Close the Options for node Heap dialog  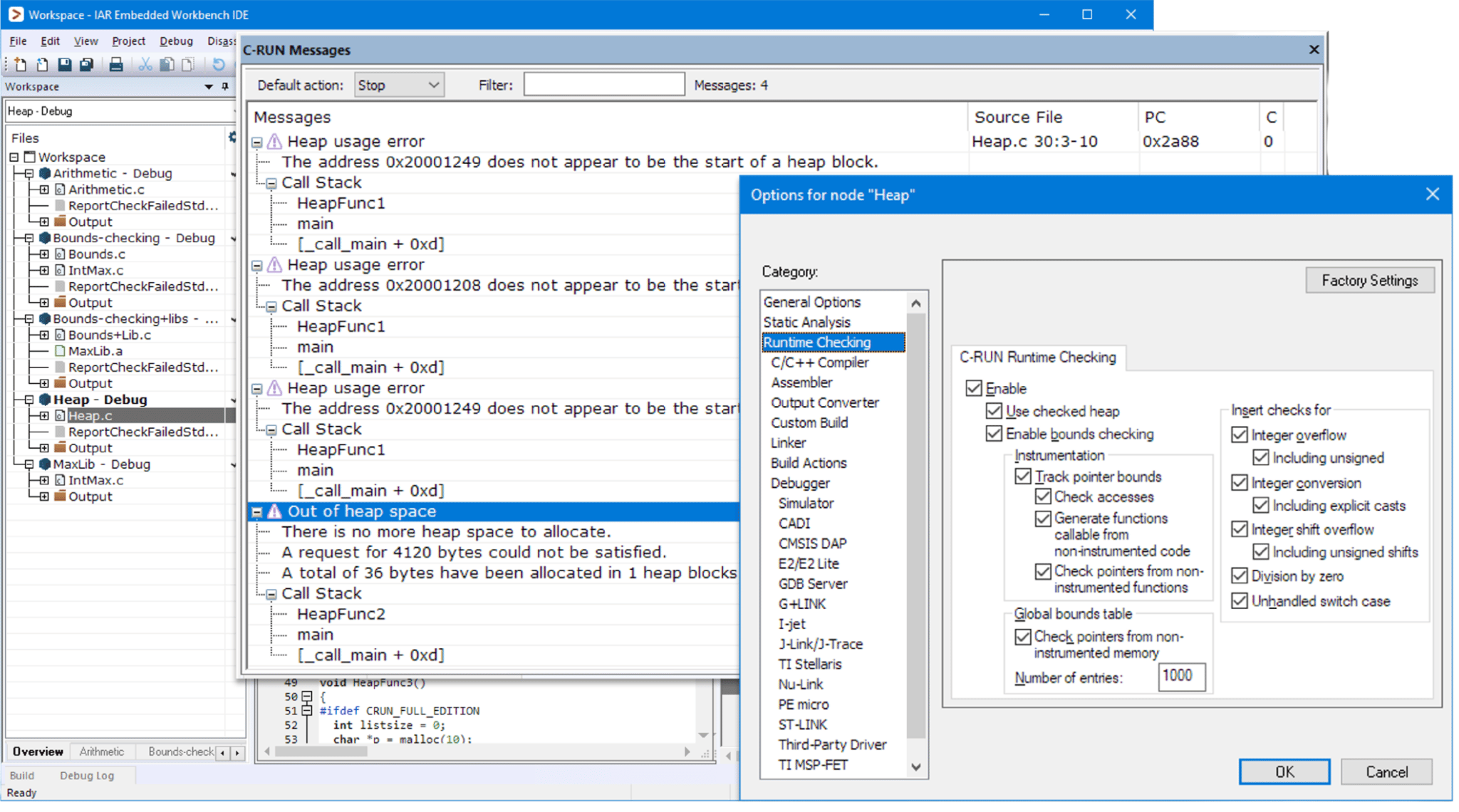[1433, 194]
